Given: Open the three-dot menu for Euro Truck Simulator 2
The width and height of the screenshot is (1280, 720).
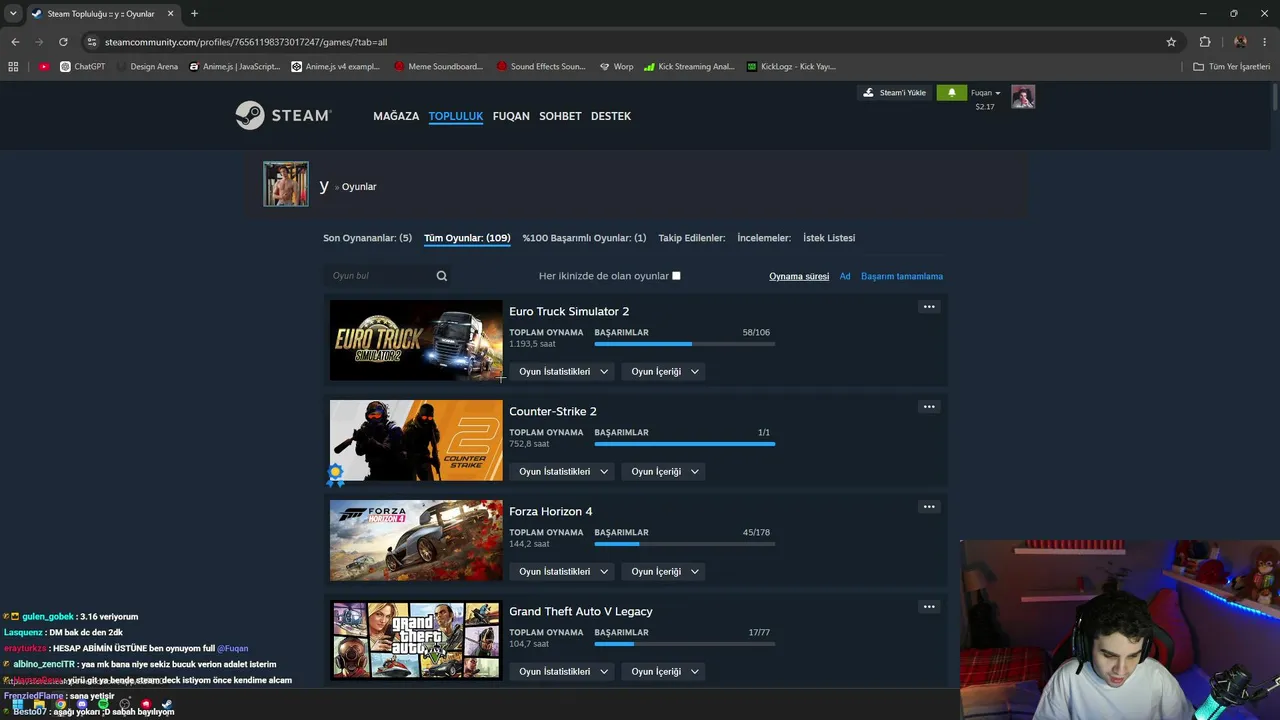Looking at the screenshot, I should click(929, 307).
